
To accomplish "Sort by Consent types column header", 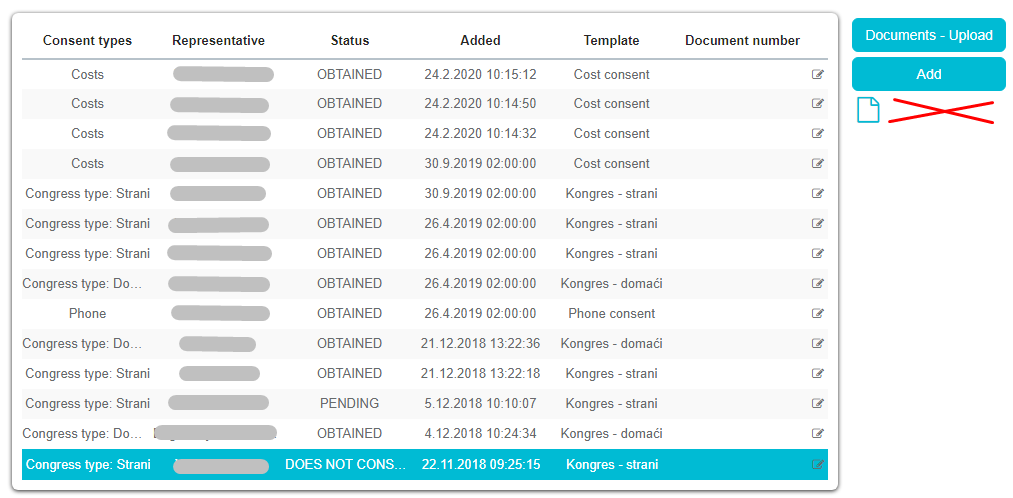I will click(87, 41).
